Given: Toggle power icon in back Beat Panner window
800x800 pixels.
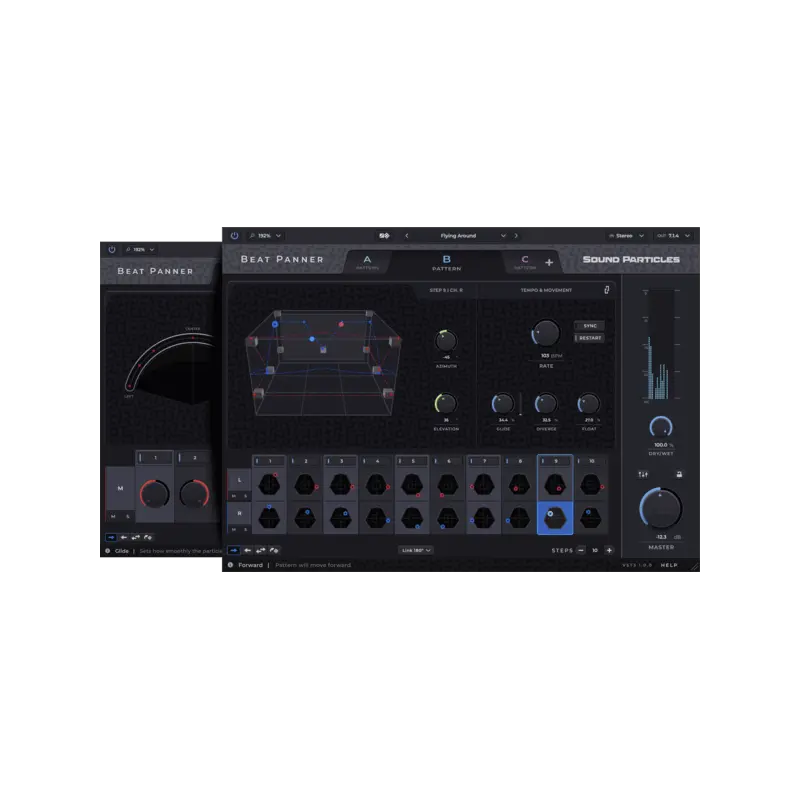Looking at the screenshot, I should [x=112, y=249].
